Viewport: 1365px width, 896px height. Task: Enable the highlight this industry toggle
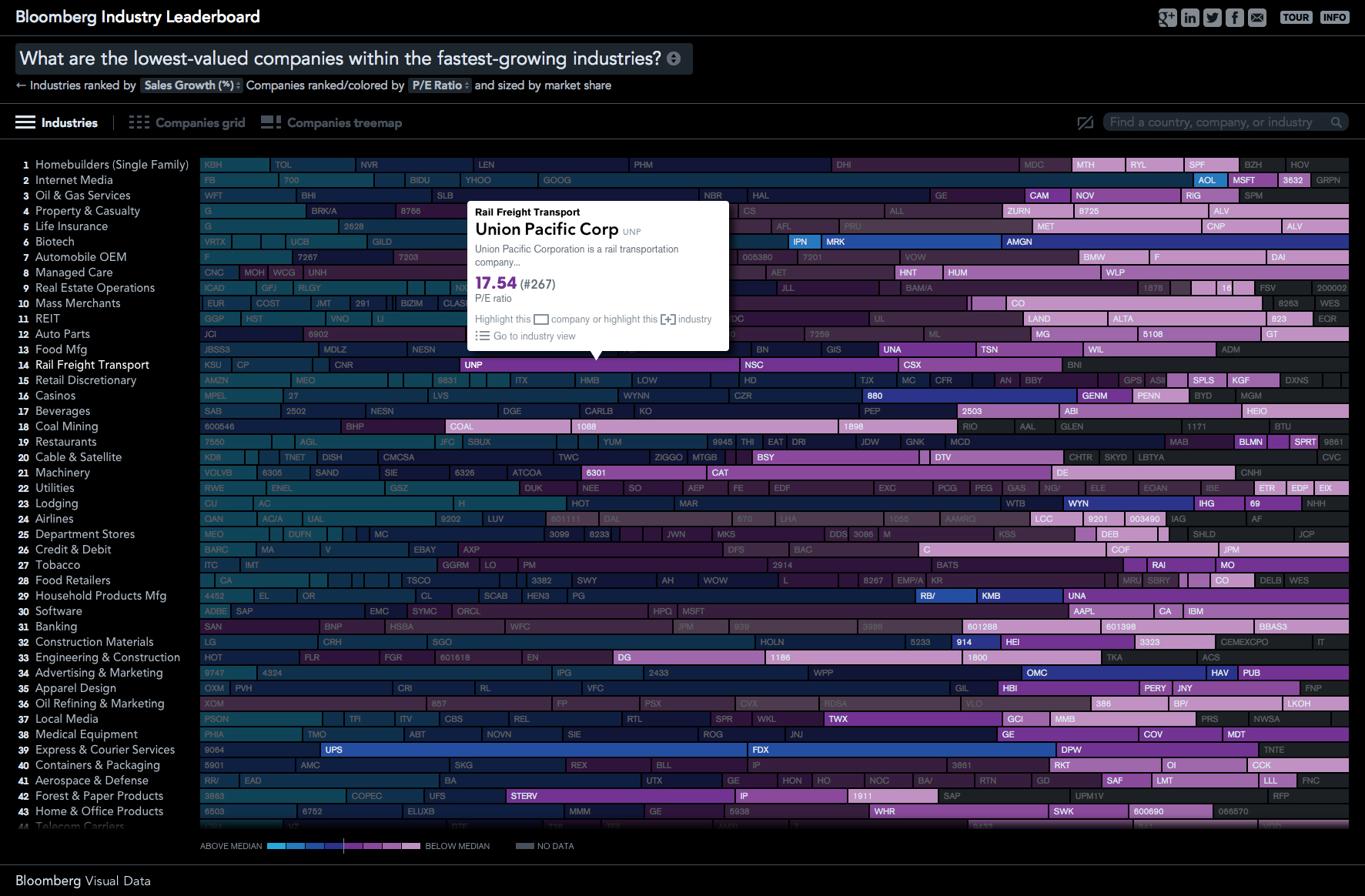coord(669,319)
